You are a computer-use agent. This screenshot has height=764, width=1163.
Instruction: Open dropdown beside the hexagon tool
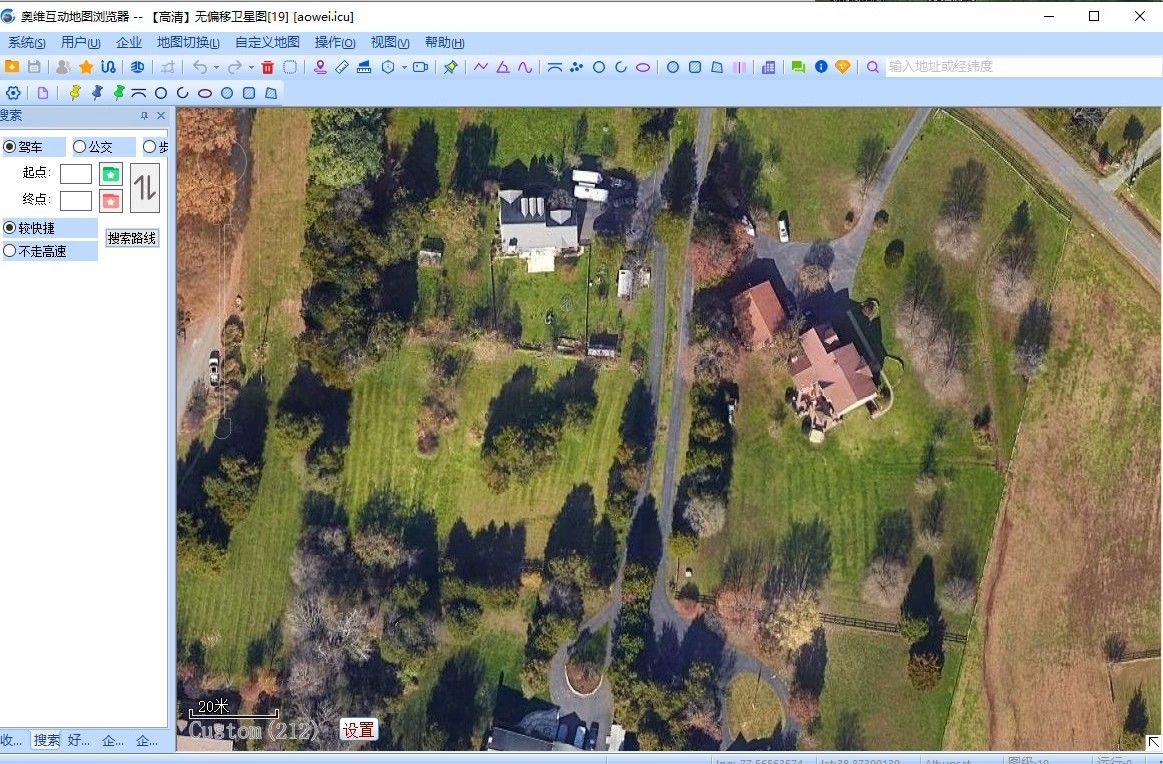[x=404, y=68]
